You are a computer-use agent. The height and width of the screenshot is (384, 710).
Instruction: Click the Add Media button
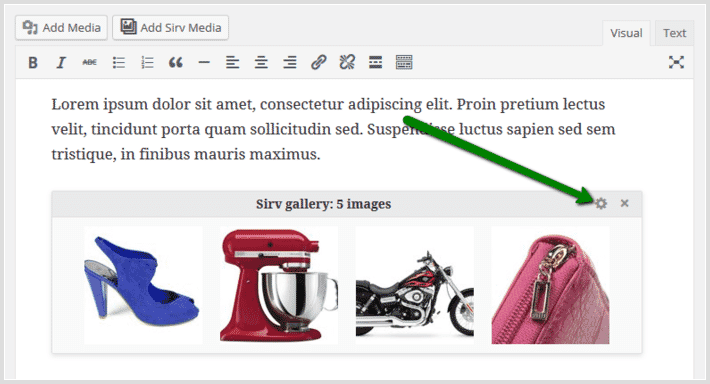62,28
